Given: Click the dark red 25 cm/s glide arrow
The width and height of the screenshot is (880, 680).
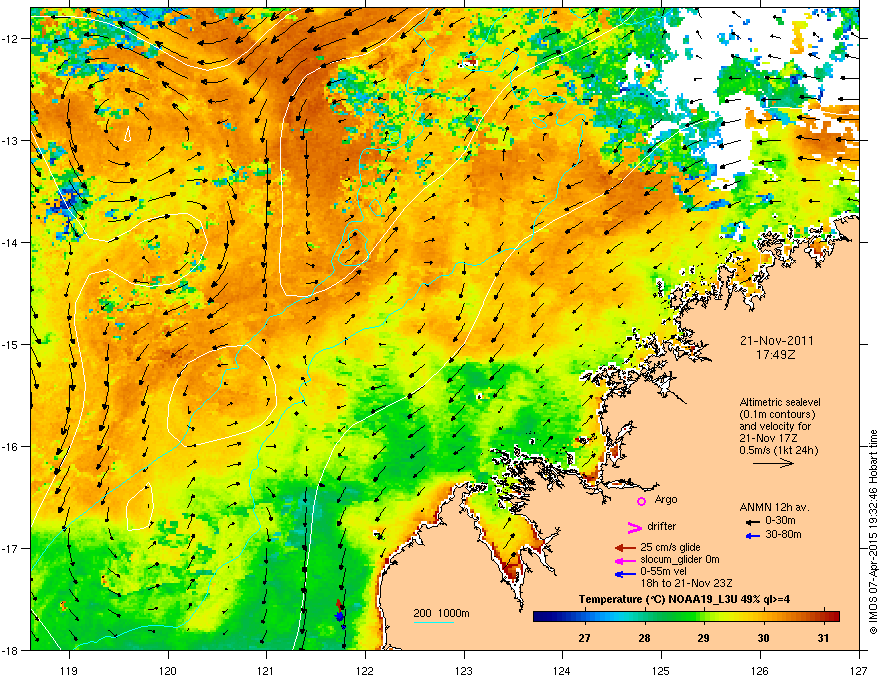Looking at the screenshot, I should click(x=624, y=548).
